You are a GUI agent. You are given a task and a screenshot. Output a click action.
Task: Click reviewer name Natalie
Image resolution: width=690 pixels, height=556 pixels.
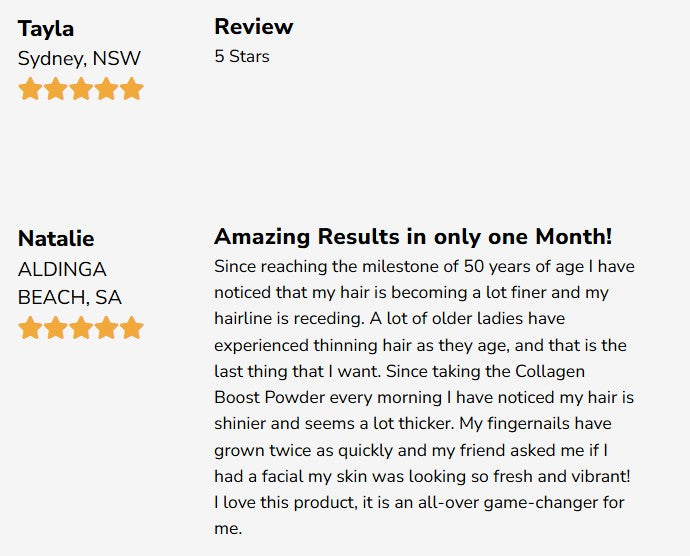tap(56, 238)
